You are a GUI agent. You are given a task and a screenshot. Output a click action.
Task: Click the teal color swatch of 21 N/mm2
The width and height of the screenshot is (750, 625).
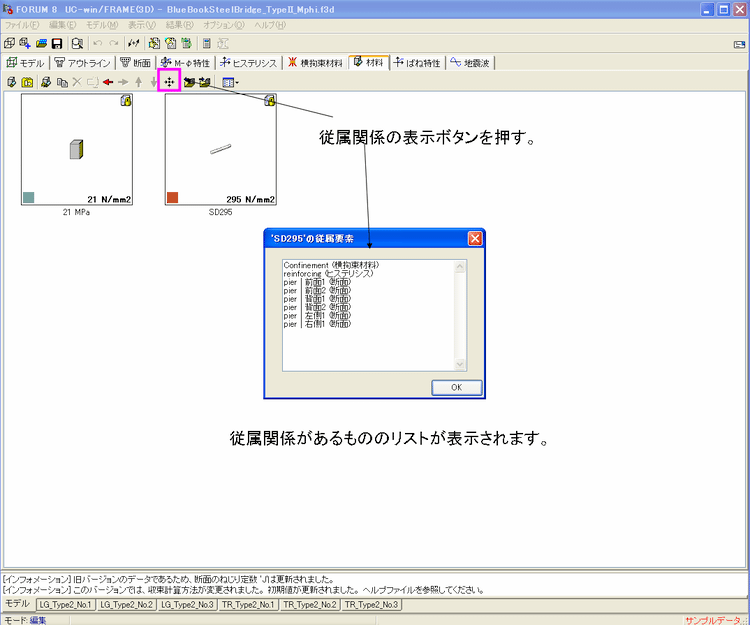click(x=29, y=197)
